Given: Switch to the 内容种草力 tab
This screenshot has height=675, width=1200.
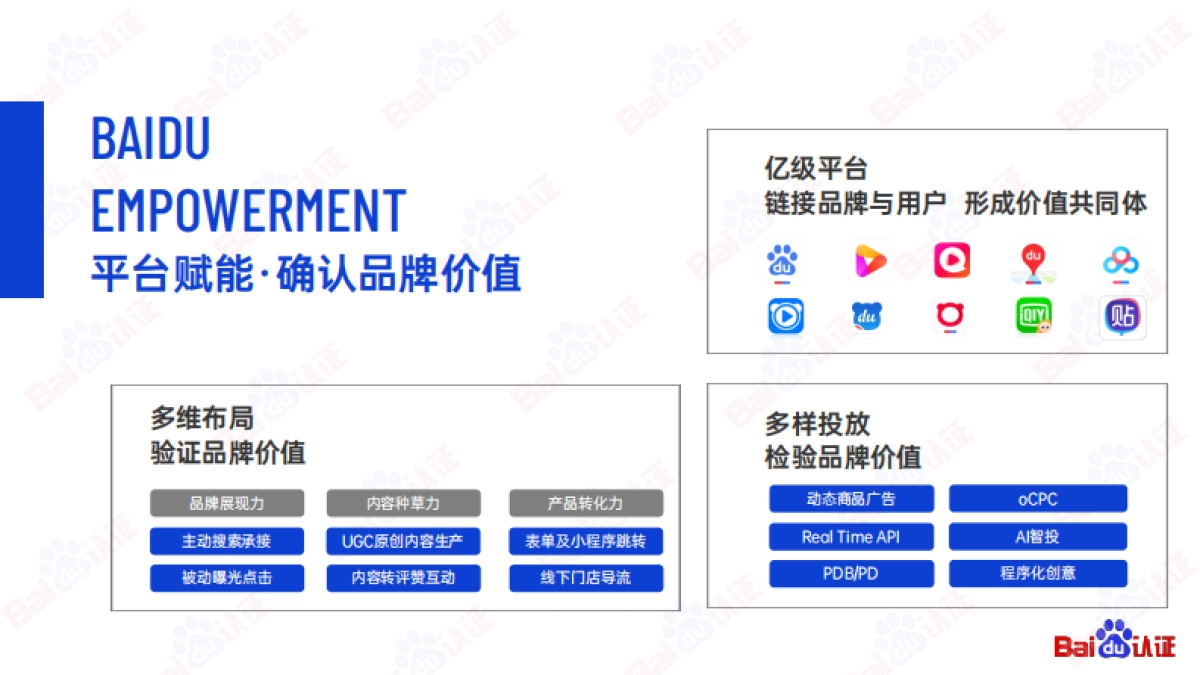Looking at the screenshot, I should 404,503.
